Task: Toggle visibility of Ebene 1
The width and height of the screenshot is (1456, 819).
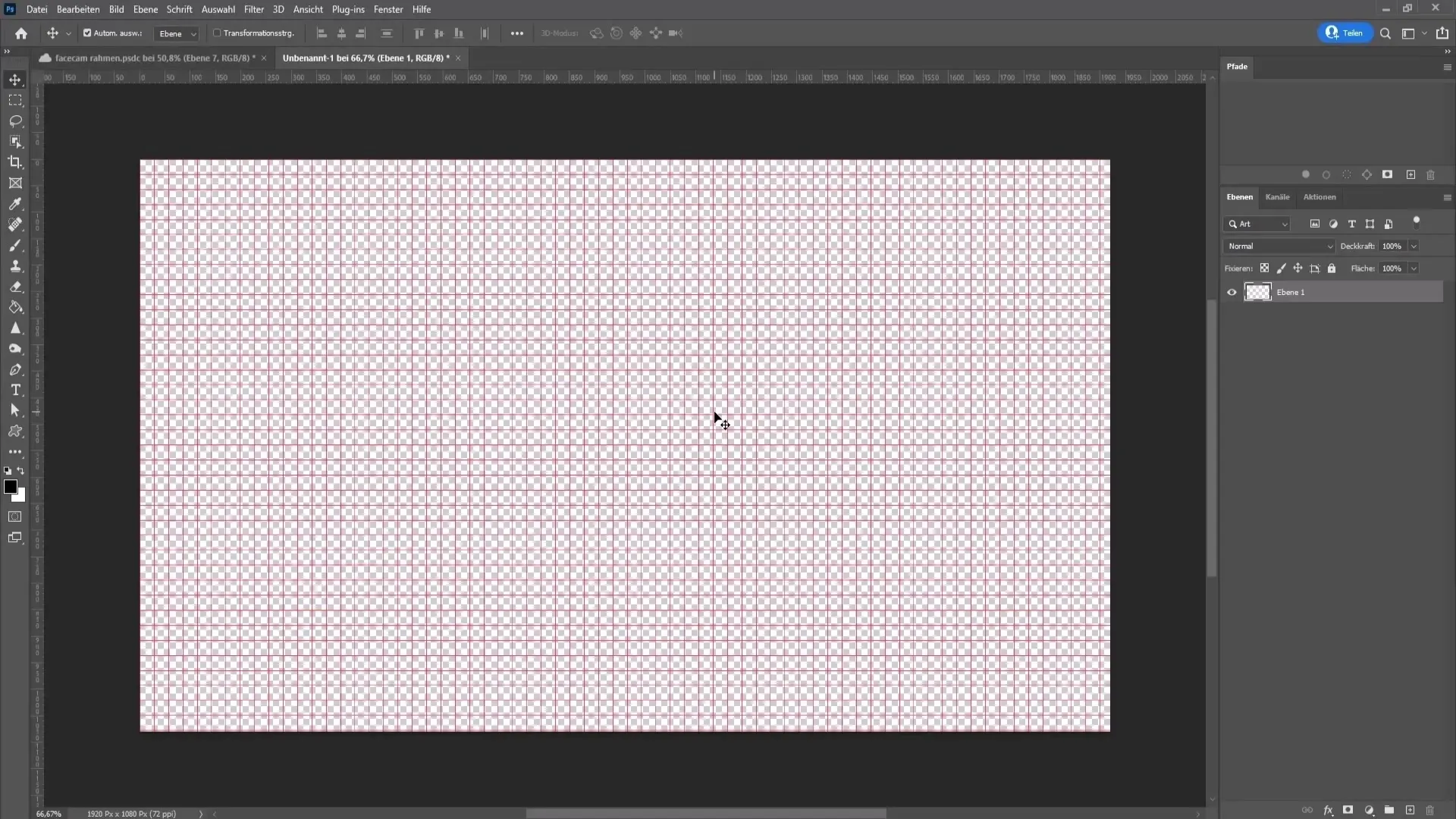Action: point(1232,292)
